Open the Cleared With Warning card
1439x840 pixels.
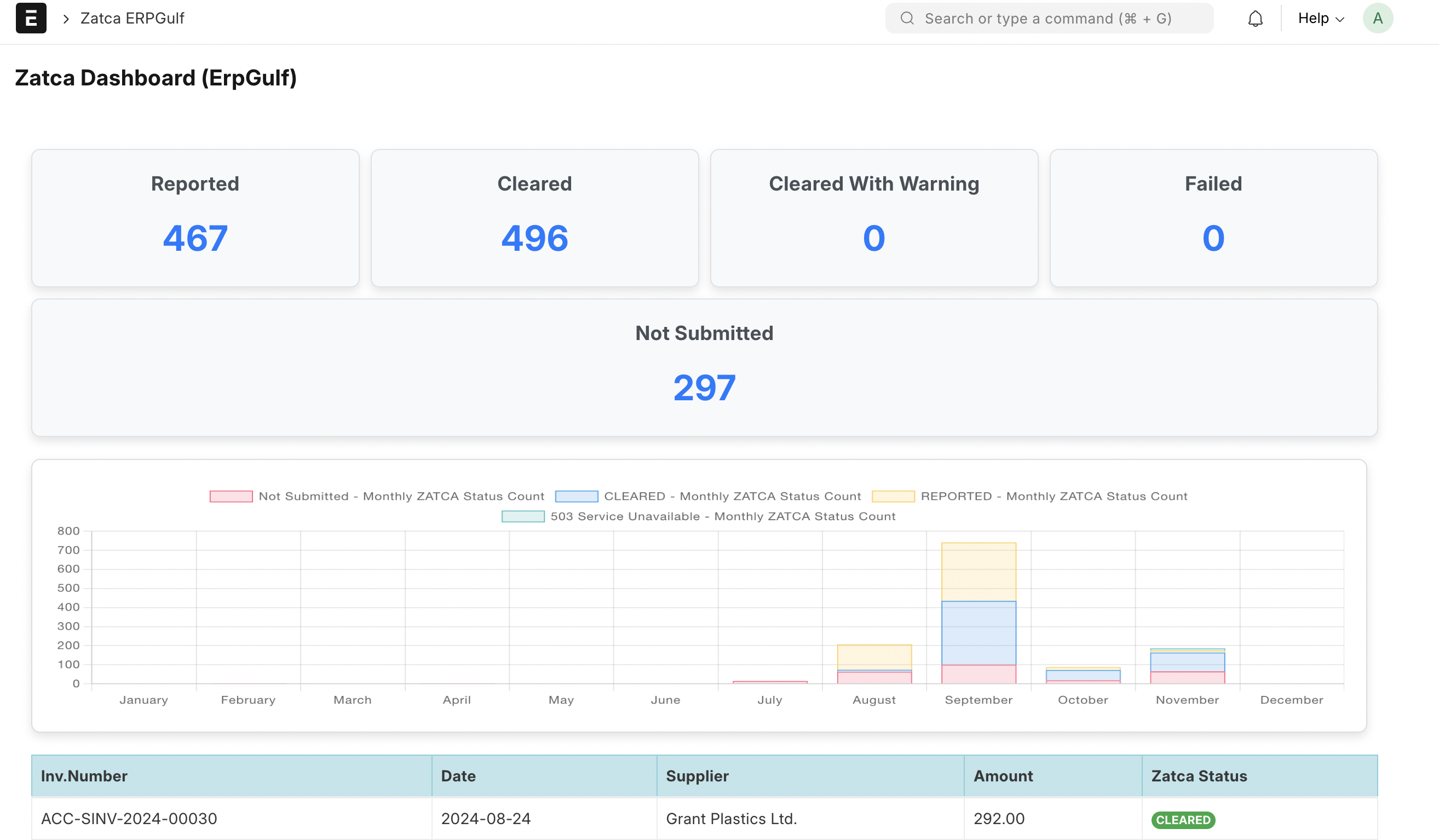[x=874, y=218]
